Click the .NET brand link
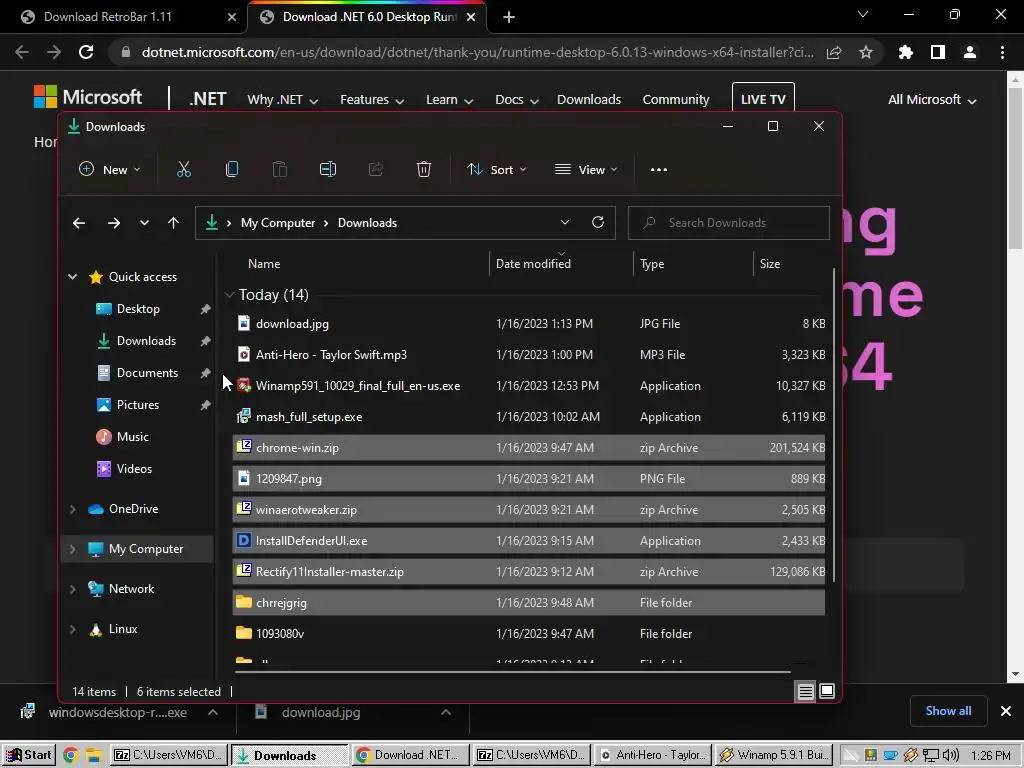Viewport: 1024px width, 768px height. (x=208, y=99)
